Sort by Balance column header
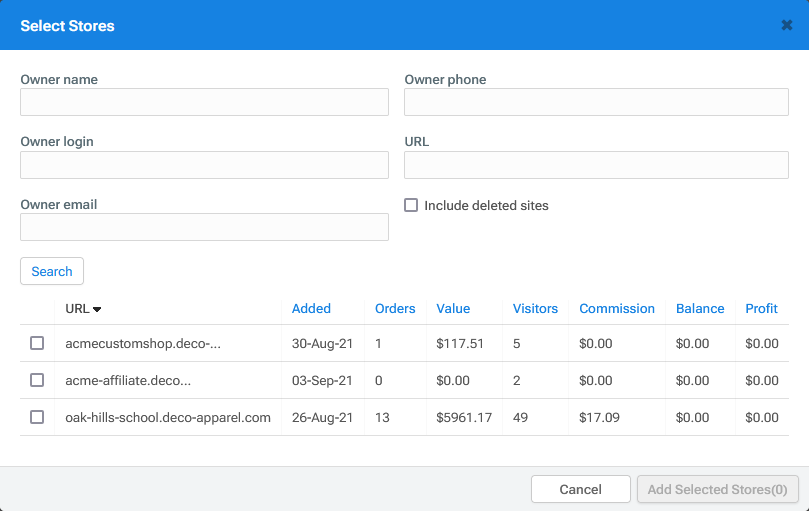This screenshot has height=511, width=809. (700, 308)
